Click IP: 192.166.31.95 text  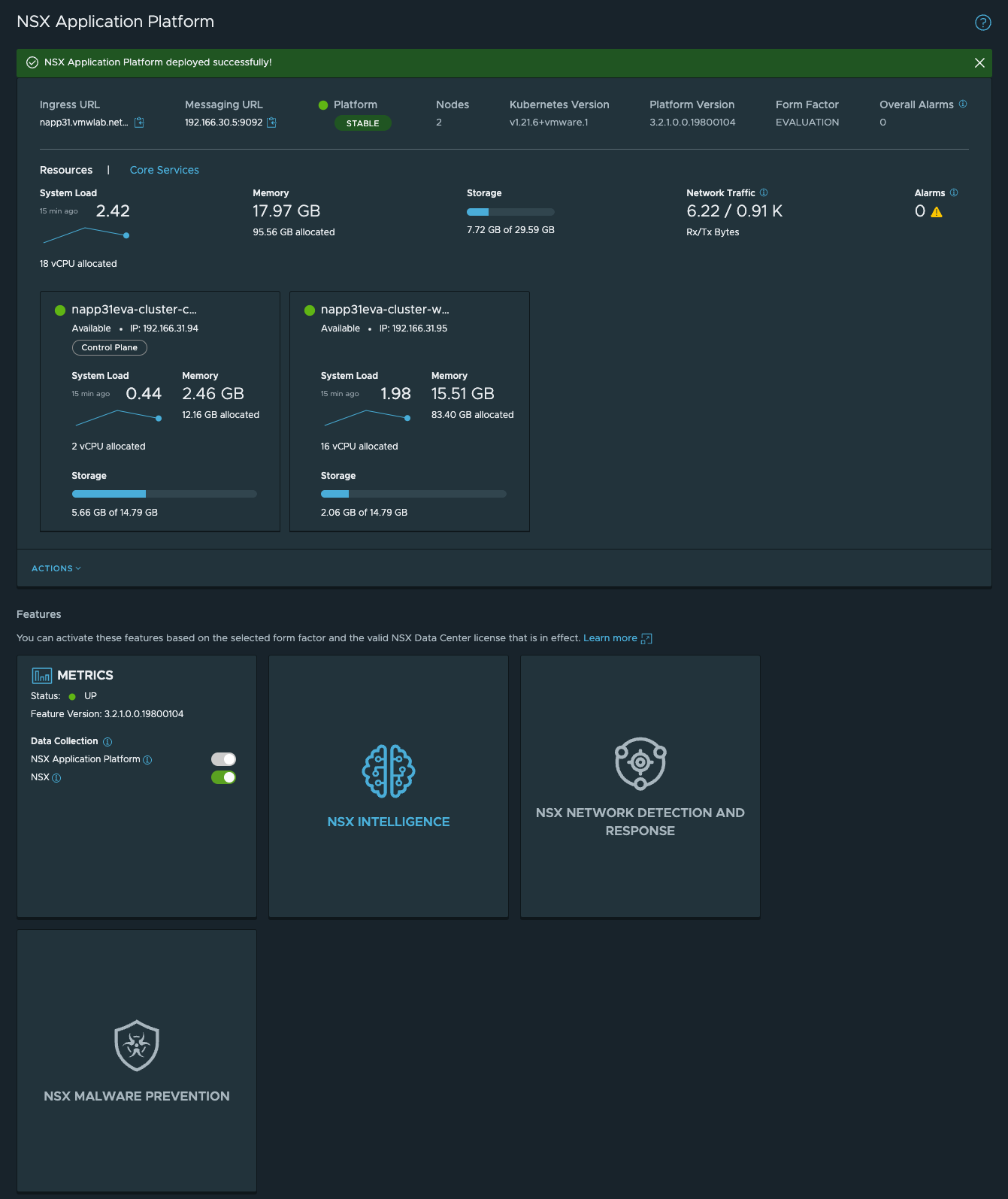(x=413, y=329)
